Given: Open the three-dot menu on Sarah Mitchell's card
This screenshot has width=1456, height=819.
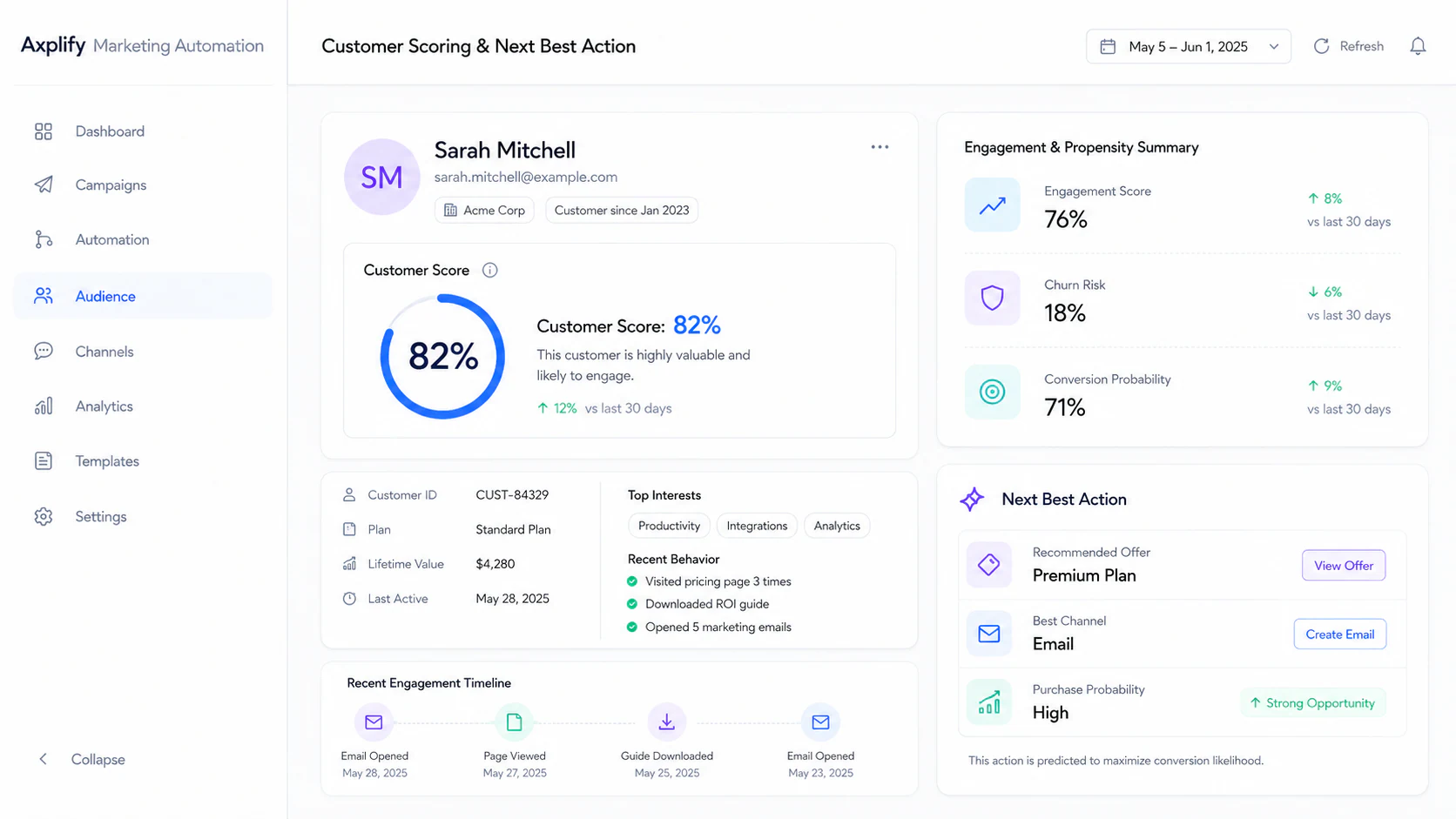Looking at the screenshot, I should (880, 147).
